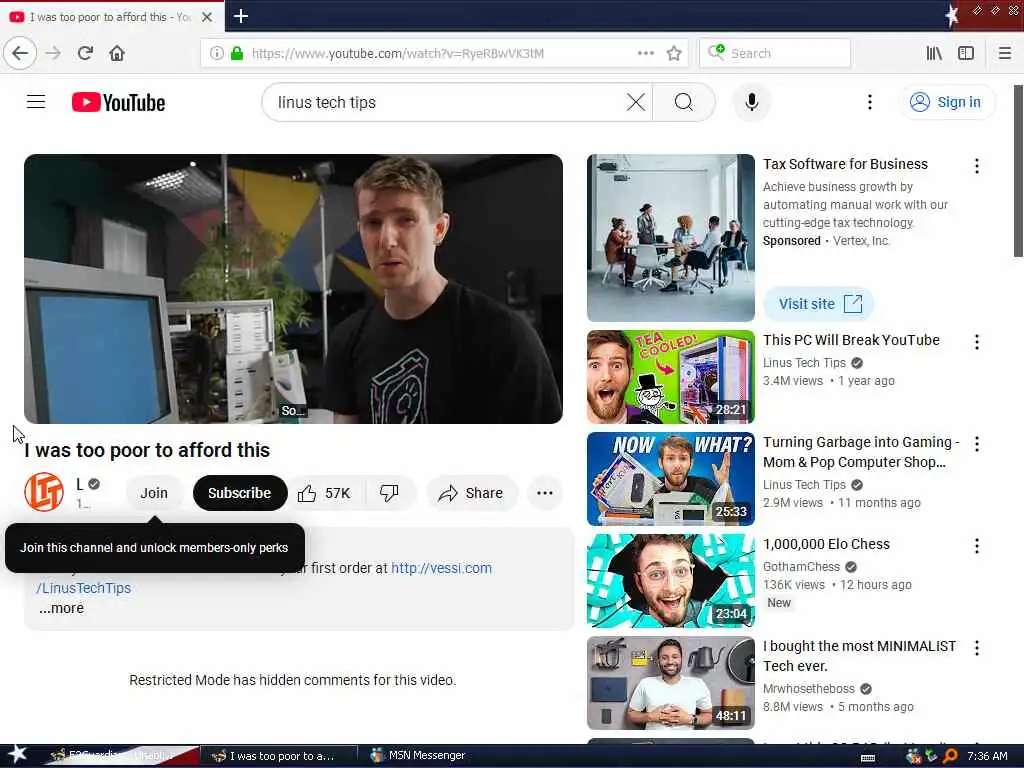Open the vessi.com link in description
The width and height of the screenshot is (1024, 768).
tap(441, 568)
